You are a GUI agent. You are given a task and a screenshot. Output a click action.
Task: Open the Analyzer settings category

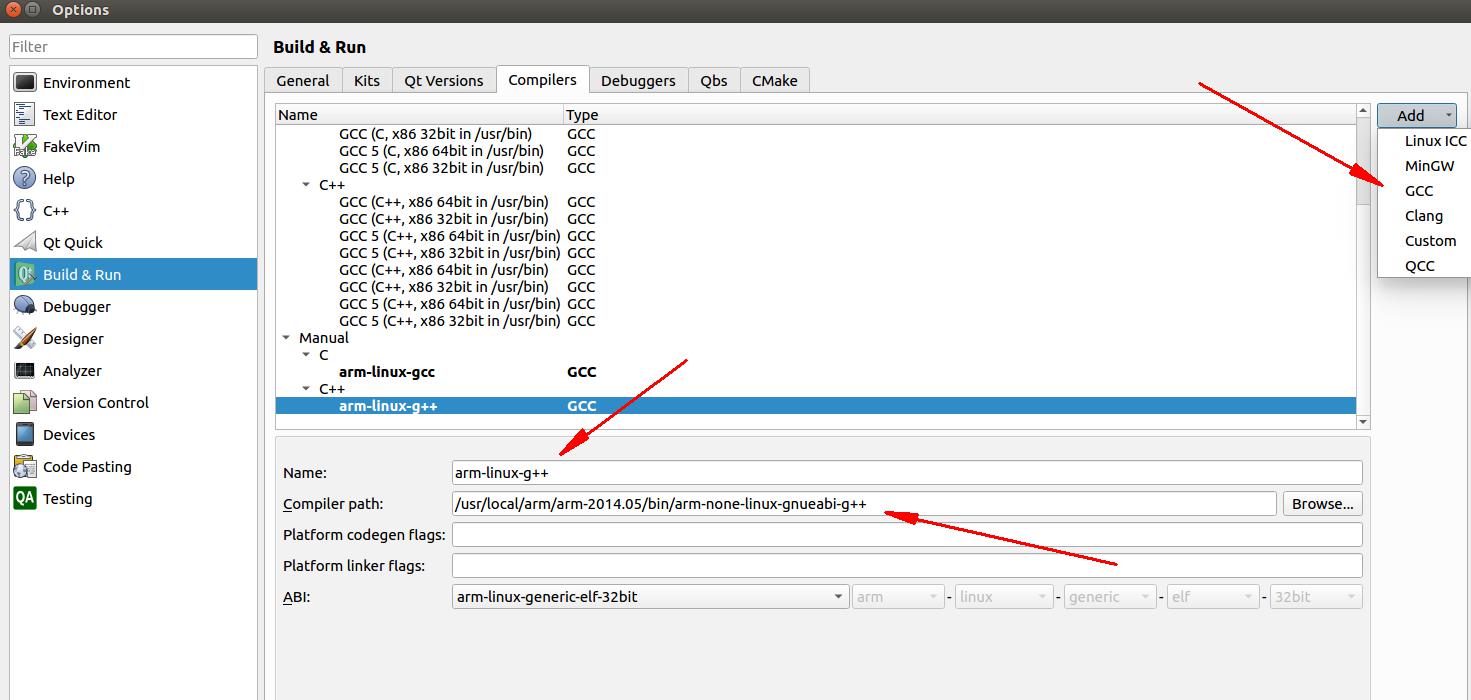click(133, 371)
